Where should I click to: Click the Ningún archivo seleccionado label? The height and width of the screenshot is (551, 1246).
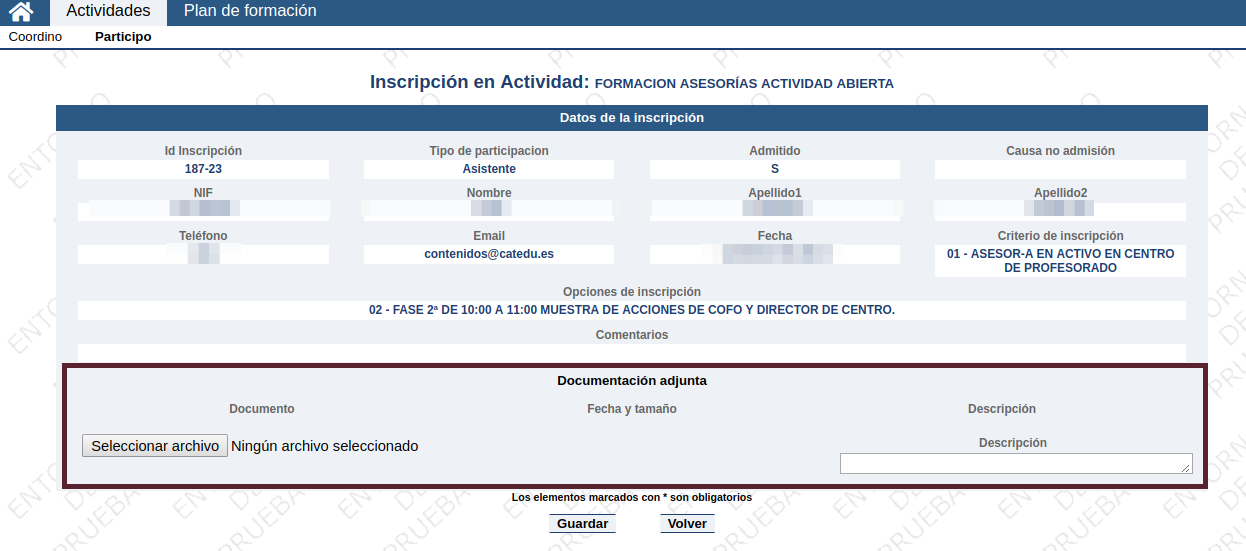pos(324,446)
